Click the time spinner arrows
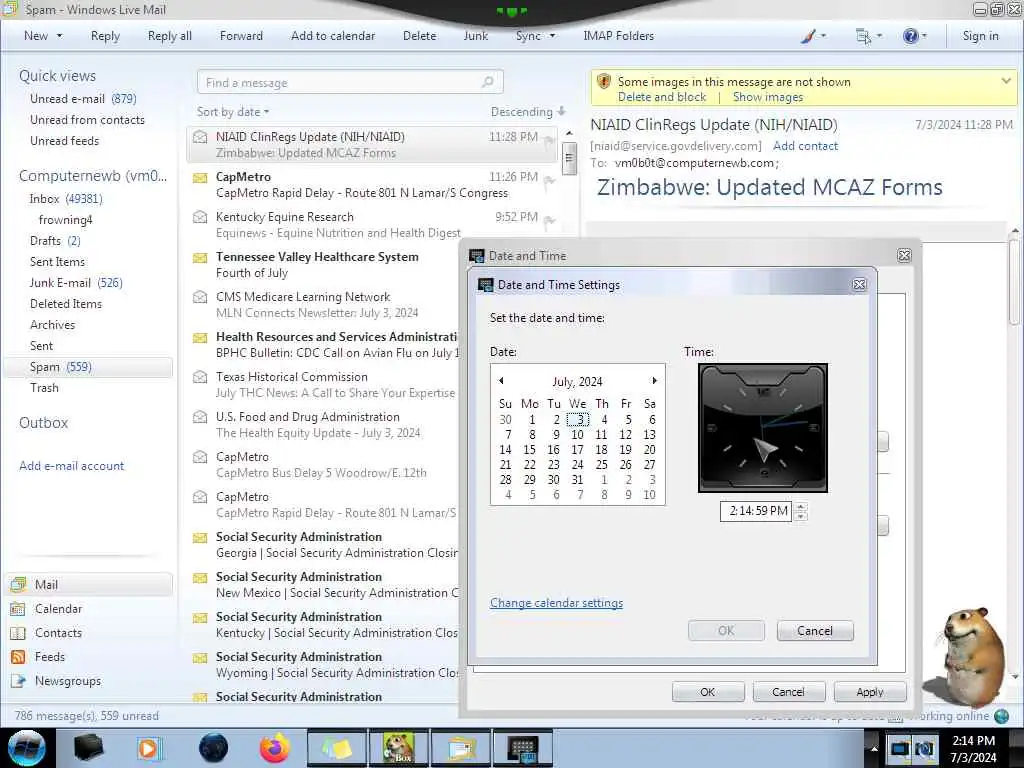Screen dimensions: 1024x768 [x=801, y=511]
